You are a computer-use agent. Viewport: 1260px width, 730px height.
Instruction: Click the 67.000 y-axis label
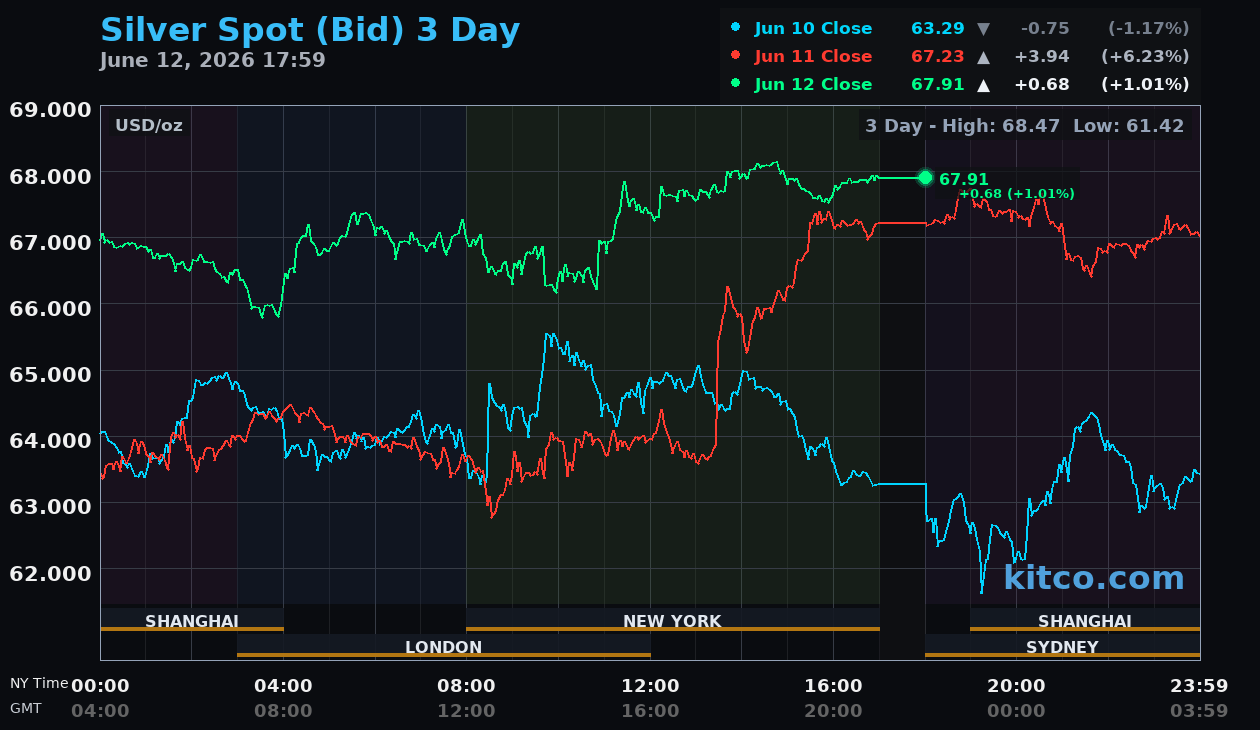click(50, 242)
